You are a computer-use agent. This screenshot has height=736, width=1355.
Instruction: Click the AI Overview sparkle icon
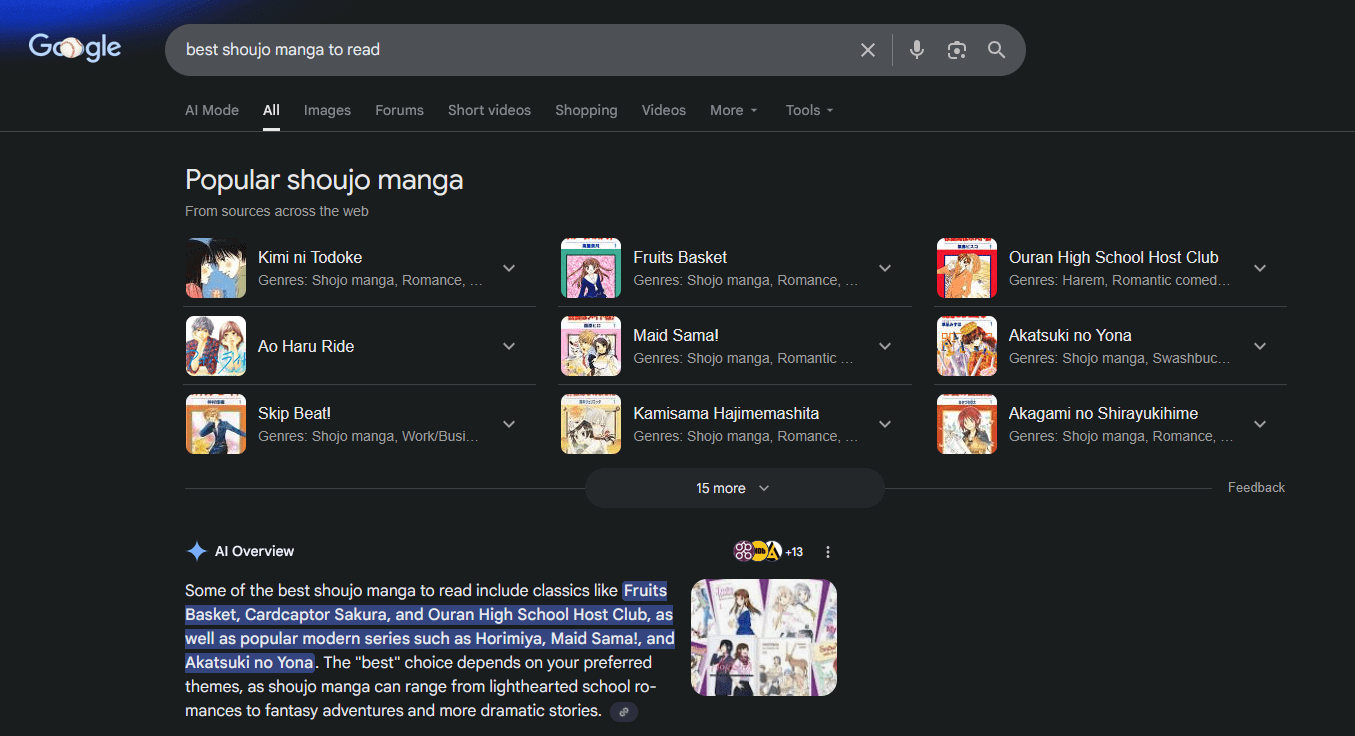point(196,551)
